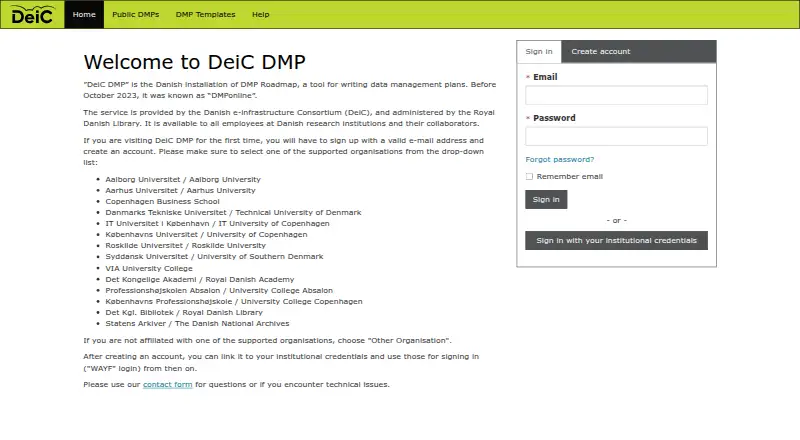Image resolution: width=800 pixels, height=440 pixels.
Task: Click the "- or -" separator text
Action: click(x=616, y=221)
